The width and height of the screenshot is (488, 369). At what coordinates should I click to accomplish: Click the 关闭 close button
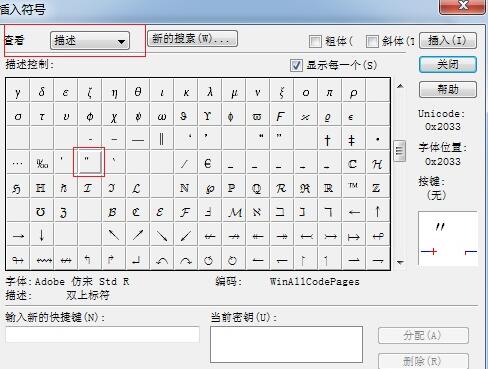tap(448, 64)
